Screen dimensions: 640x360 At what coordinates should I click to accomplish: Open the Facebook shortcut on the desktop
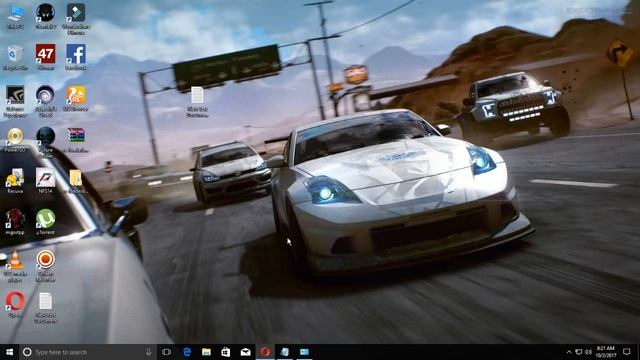[x=76, y=57]
